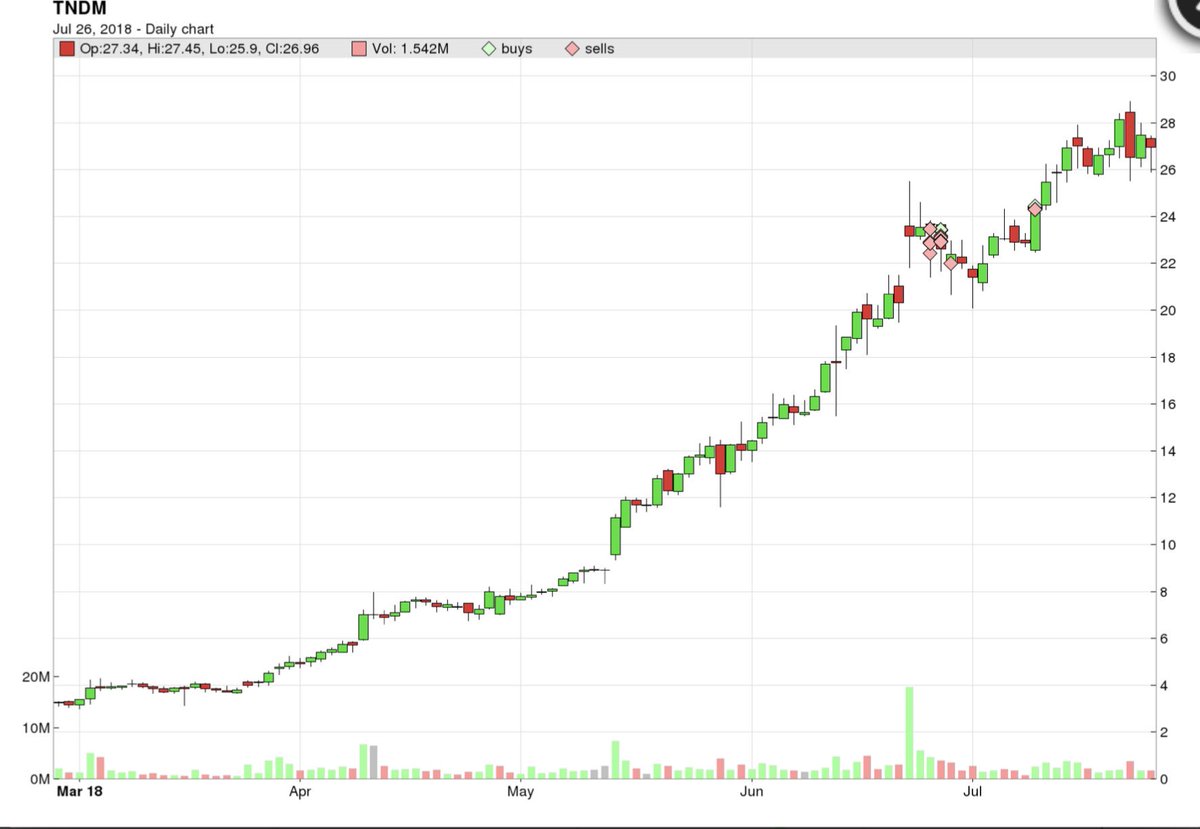The width and height of the screenshot is (1200, 829).
Task: Click the '6' price axis label
Action: click(x=1164, y=638)
